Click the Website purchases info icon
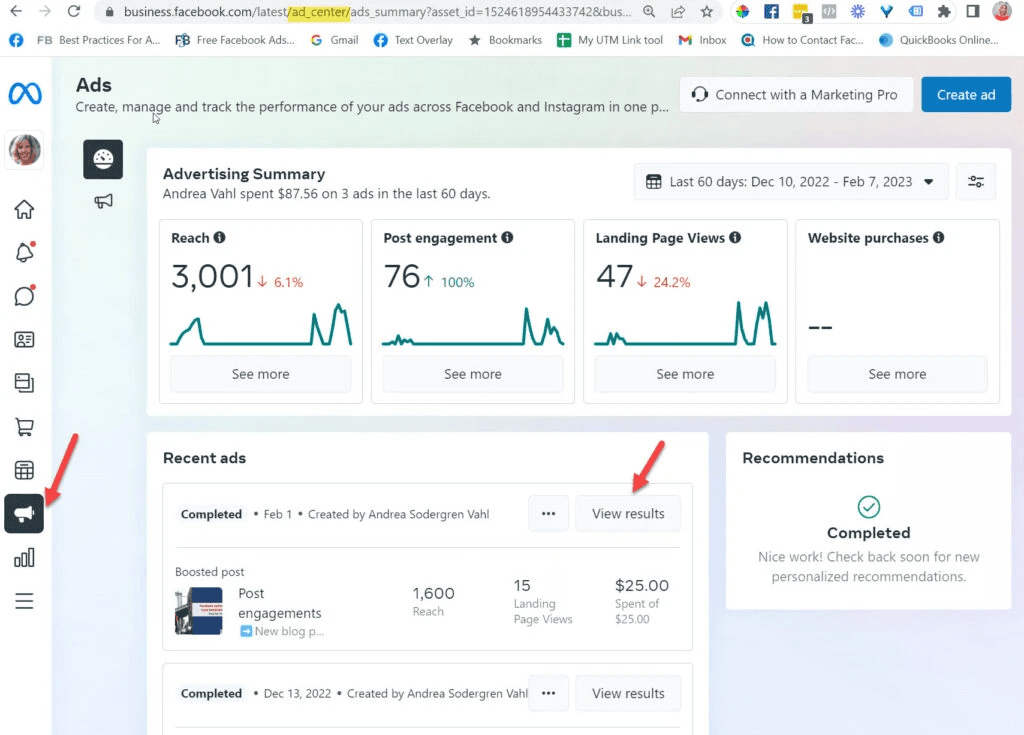Image resolution: width=1024 pixels, height=735 pixels. click(x=938, y=237)
